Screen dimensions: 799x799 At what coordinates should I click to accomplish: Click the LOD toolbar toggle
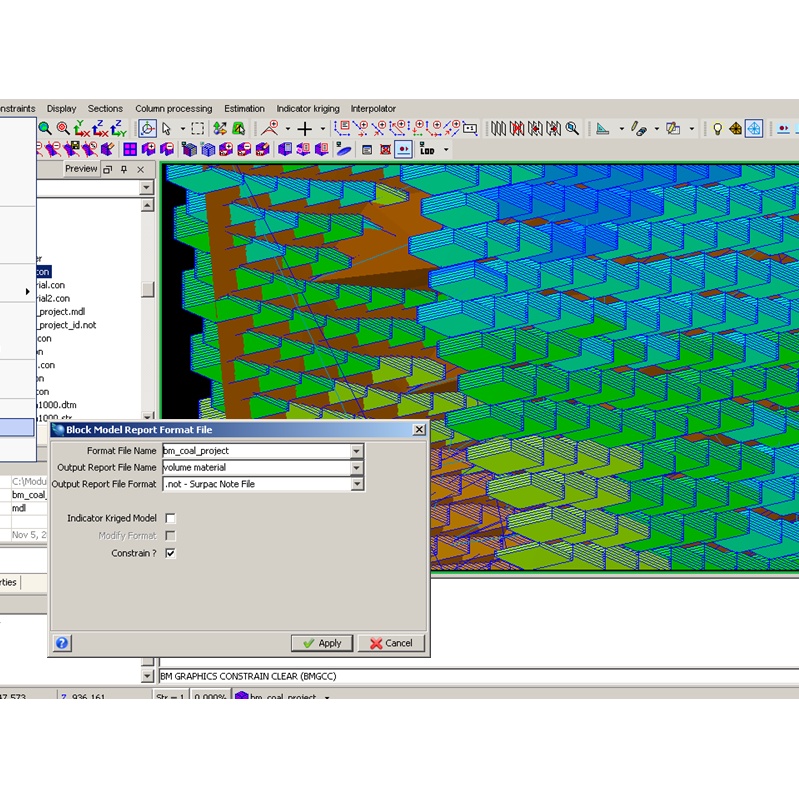coord(428,149)
